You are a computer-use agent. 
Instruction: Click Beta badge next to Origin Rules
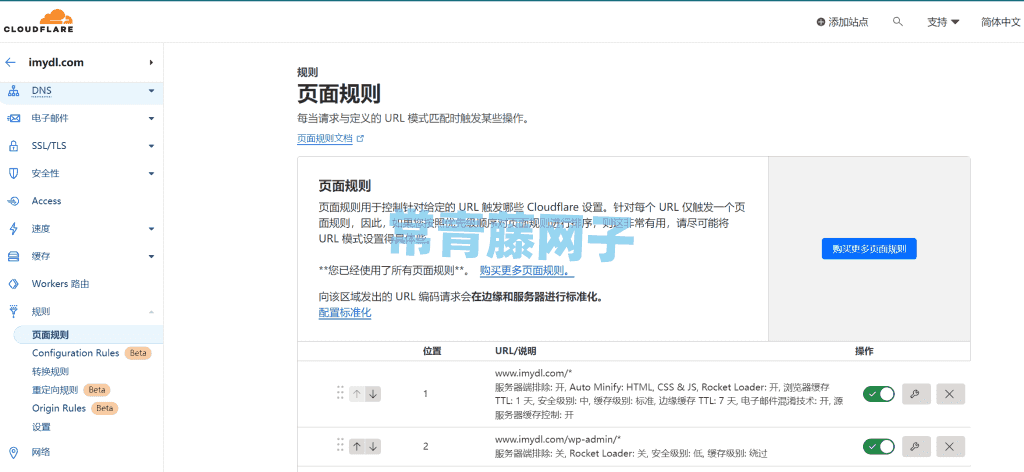(x=105, y=409)
